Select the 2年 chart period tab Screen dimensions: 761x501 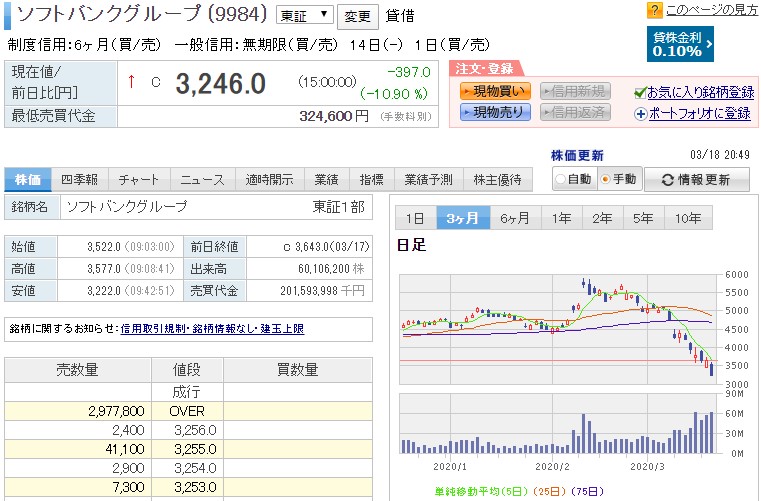point(602,218)
